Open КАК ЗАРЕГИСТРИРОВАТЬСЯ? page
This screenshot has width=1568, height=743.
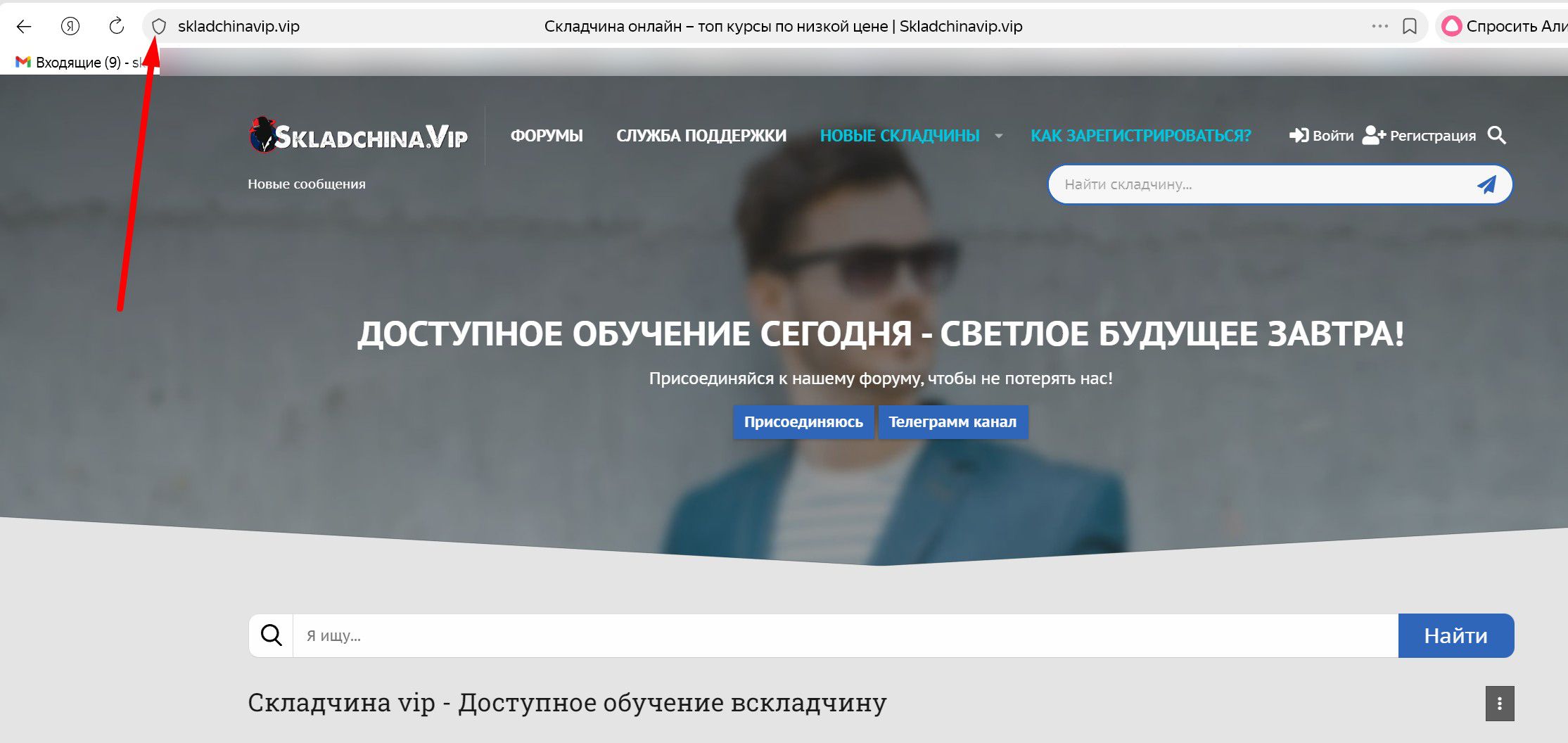1140,136
